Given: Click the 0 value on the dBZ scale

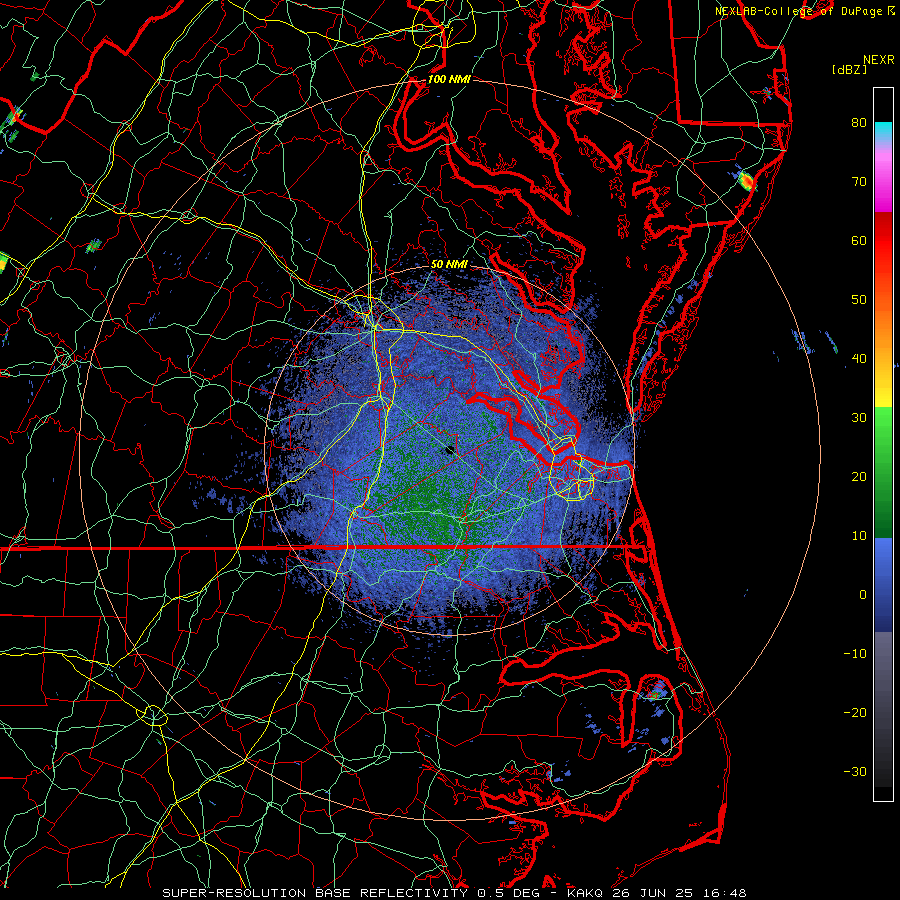Looking at the screenshot, I should click(x=863, y=595).
